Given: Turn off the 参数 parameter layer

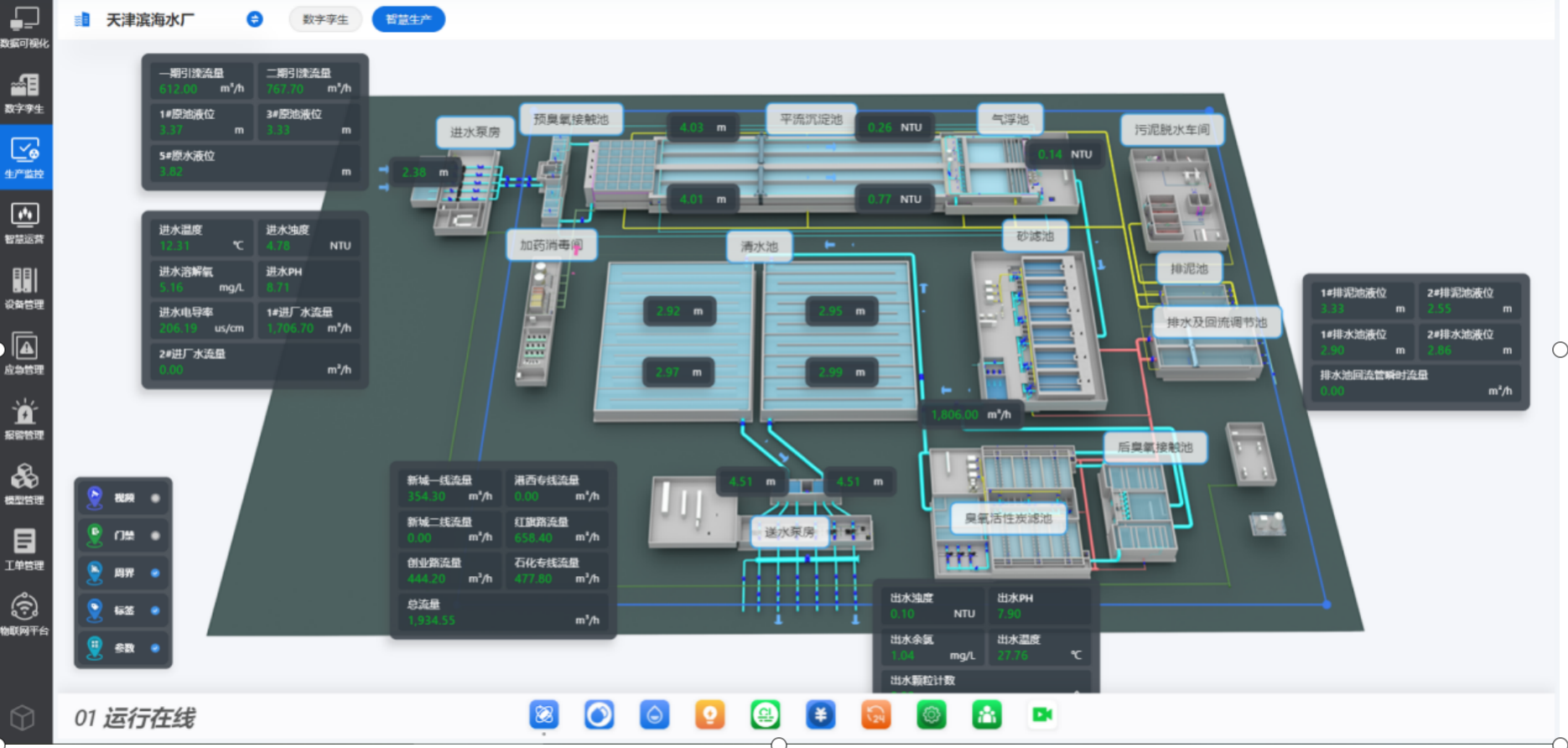Looking at the screenshot, I should tap(155, 648).
